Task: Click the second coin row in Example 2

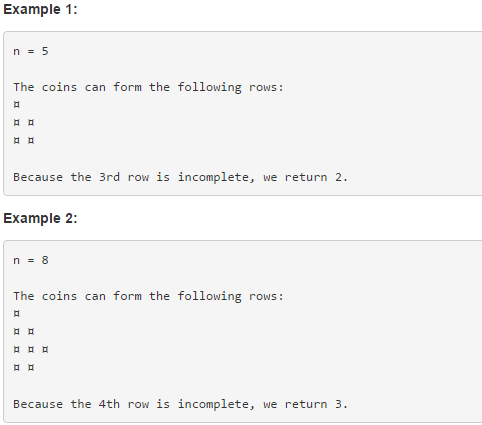Action: click(24, 332)
